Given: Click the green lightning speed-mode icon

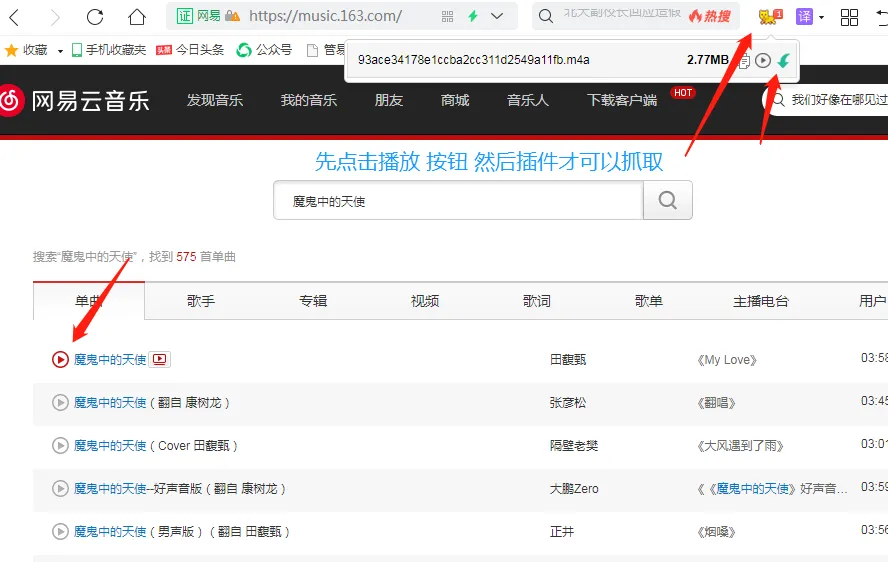Looking at the screenshot, I should pyautogui.click(x=473, y=16).
